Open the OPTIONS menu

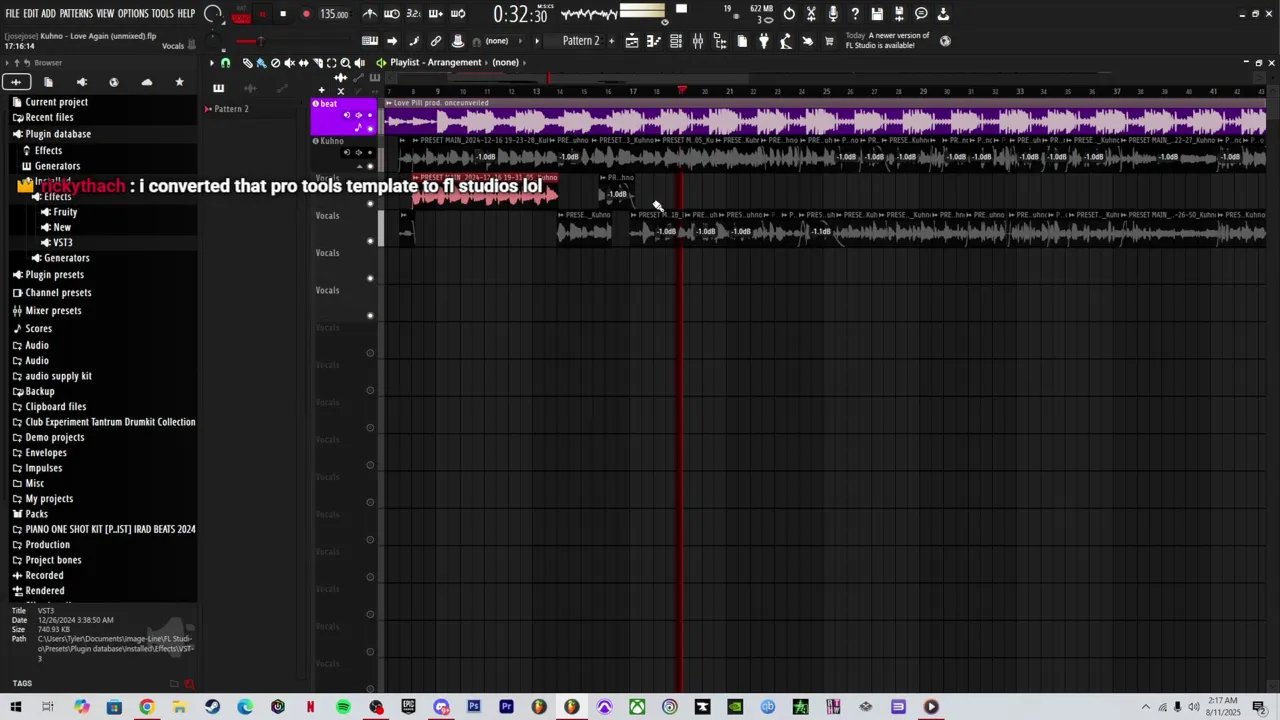coord(133,14)
